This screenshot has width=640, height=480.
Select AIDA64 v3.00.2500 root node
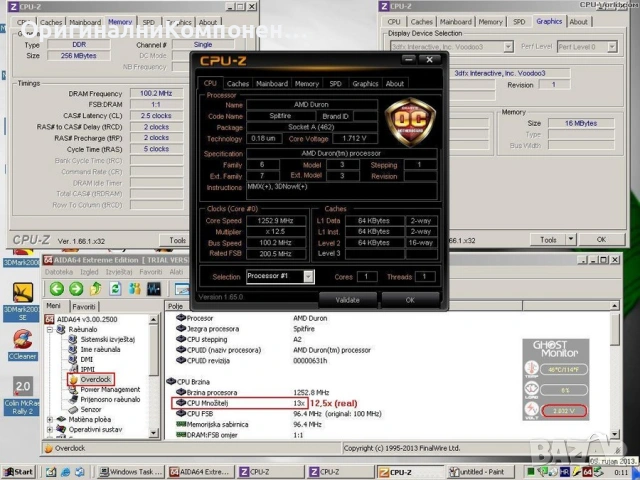87,319
